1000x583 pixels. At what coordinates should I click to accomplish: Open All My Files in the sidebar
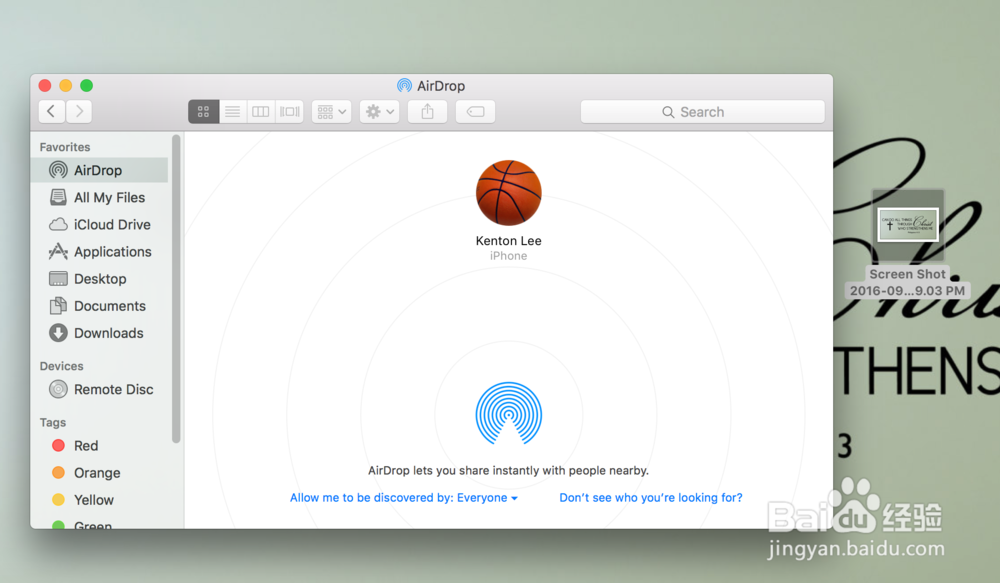99,198
